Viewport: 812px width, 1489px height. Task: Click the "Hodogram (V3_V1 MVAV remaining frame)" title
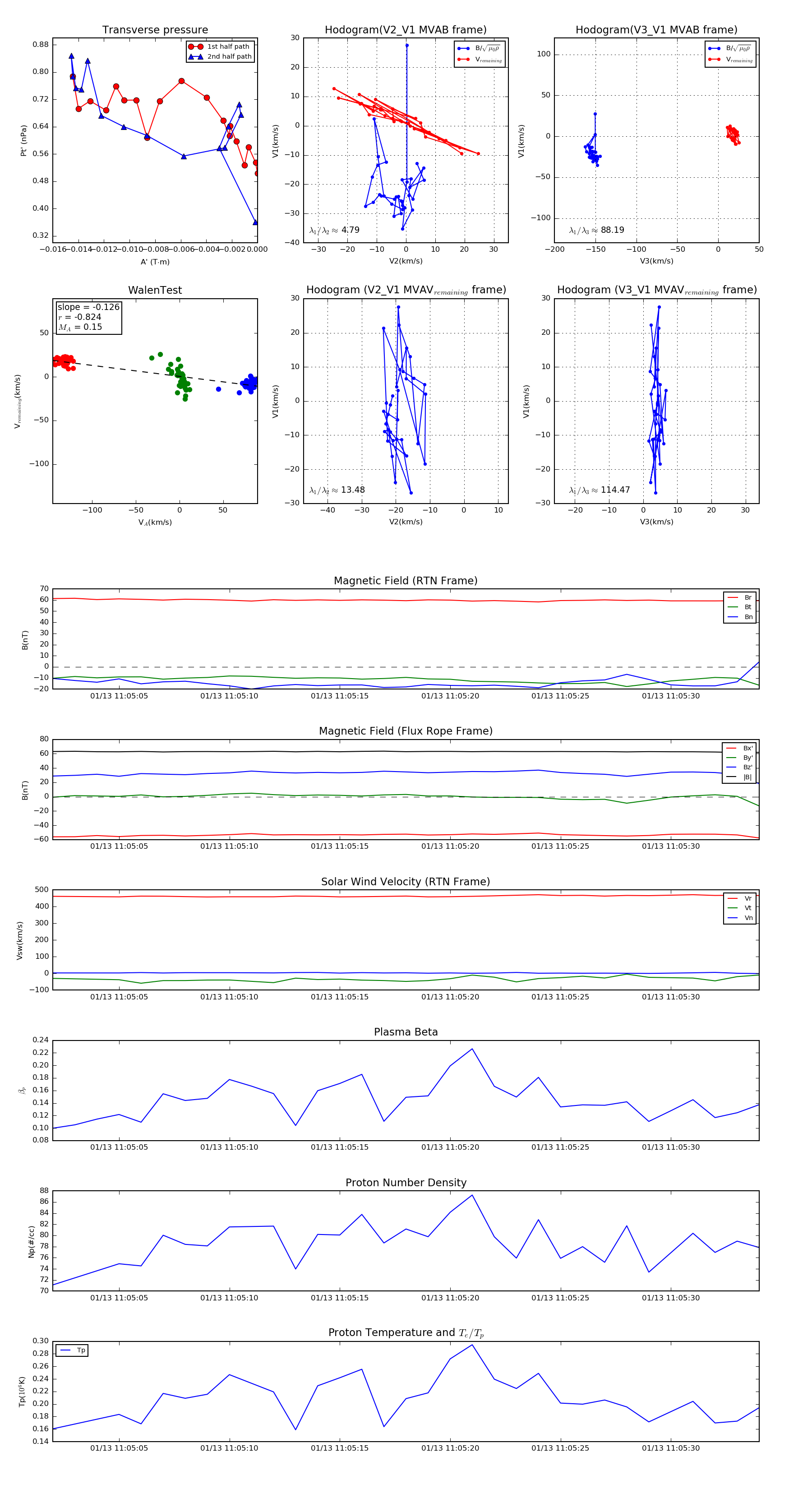(x=656, y=290)
